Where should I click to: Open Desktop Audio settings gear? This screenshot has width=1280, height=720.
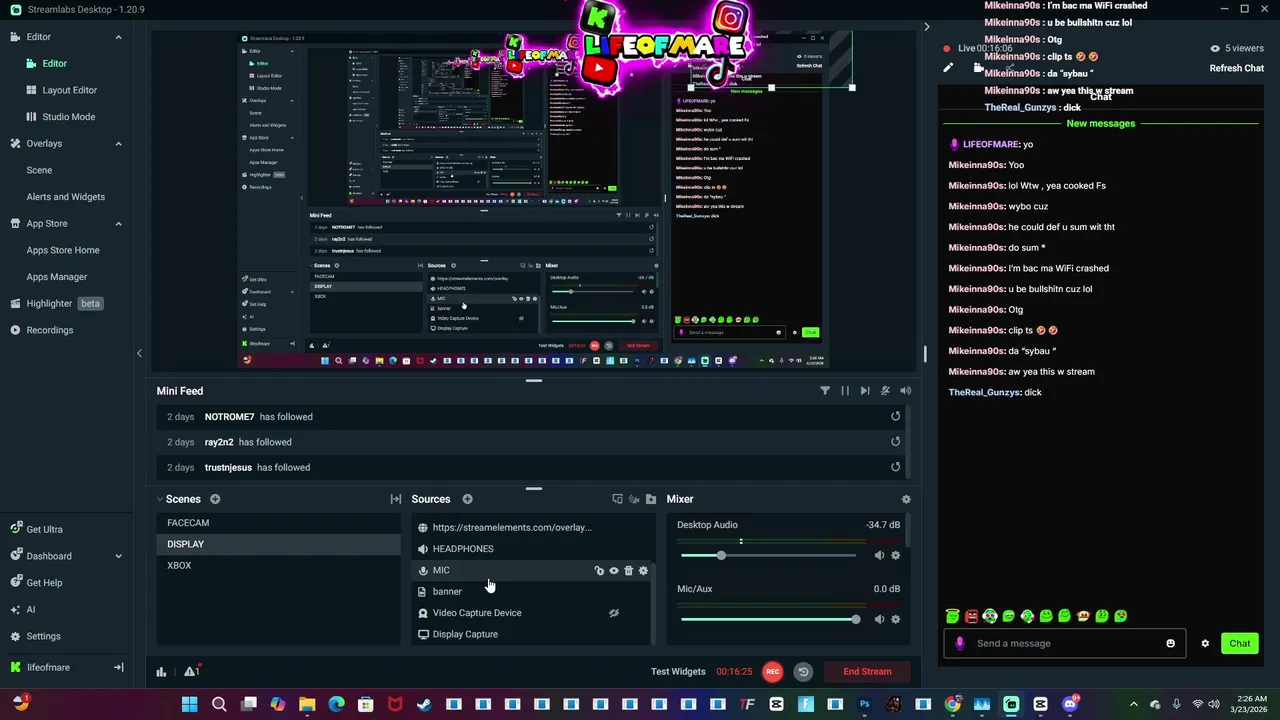pos(895,555)
